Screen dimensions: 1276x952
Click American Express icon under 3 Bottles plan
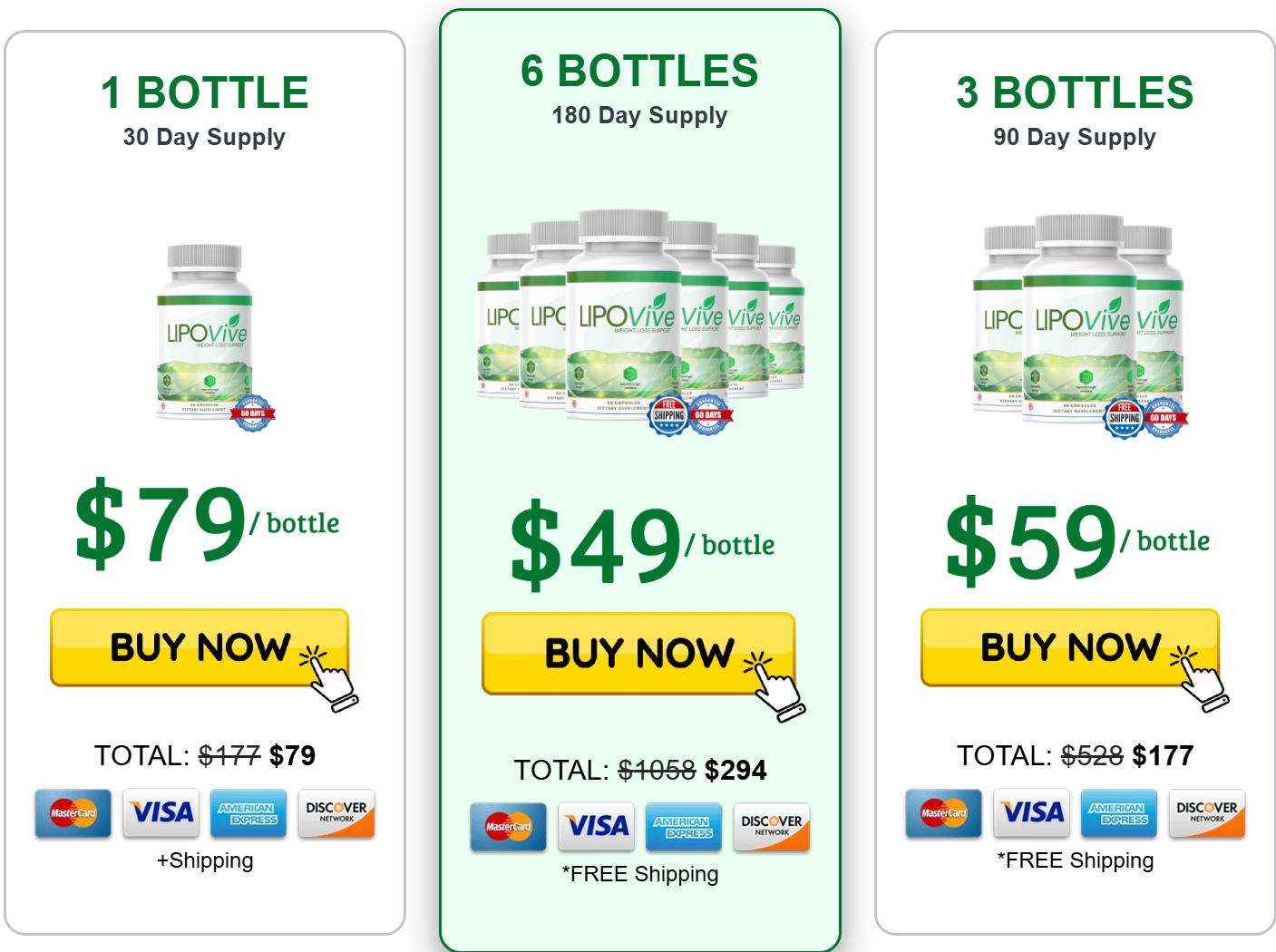click(1118, 812)
